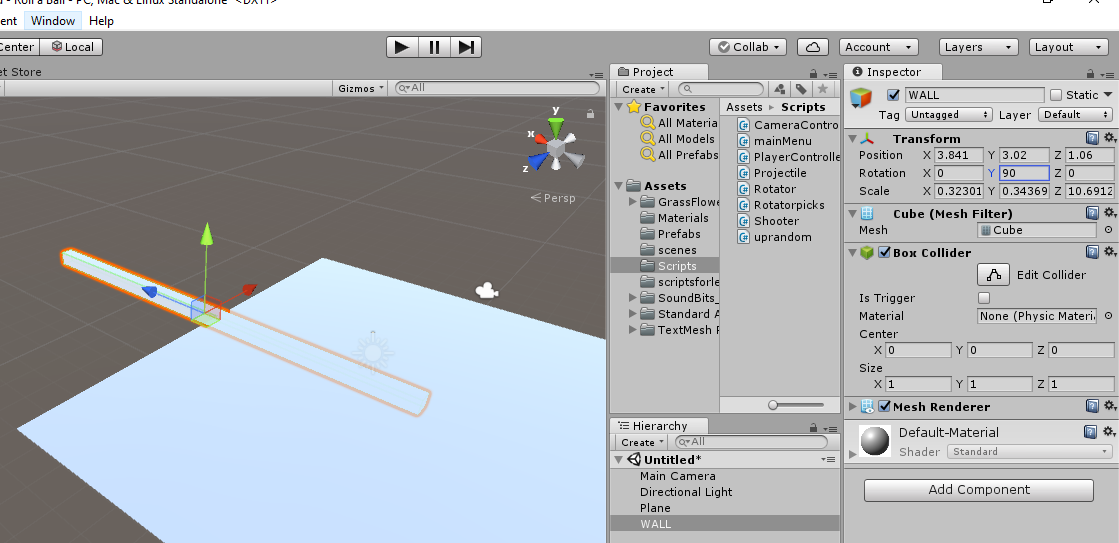Open the Account dropdown

point(879,47)
